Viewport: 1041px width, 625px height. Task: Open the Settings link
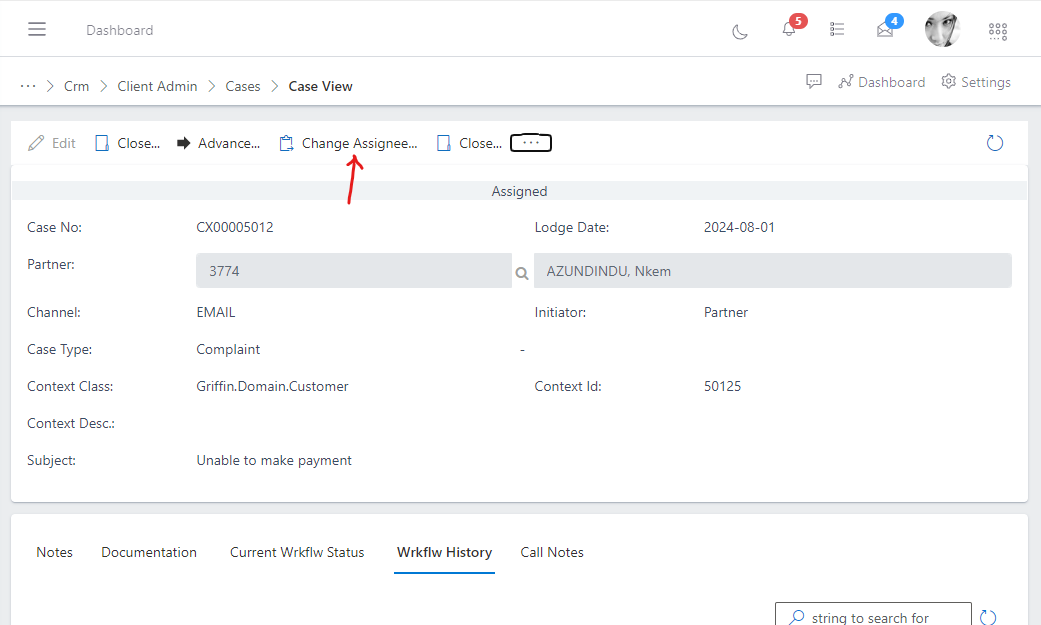click(x=976, y=82)
